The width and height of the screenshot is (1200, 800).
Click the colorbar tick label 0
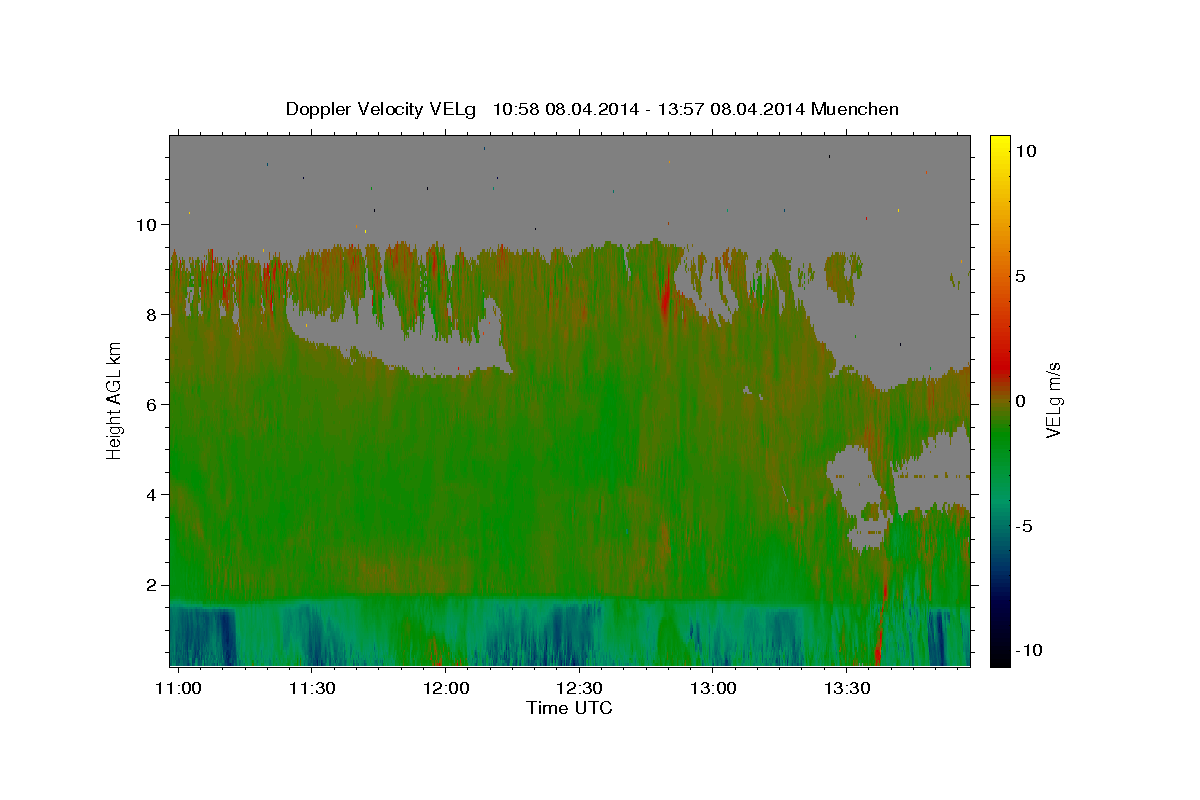point(1020,401)
